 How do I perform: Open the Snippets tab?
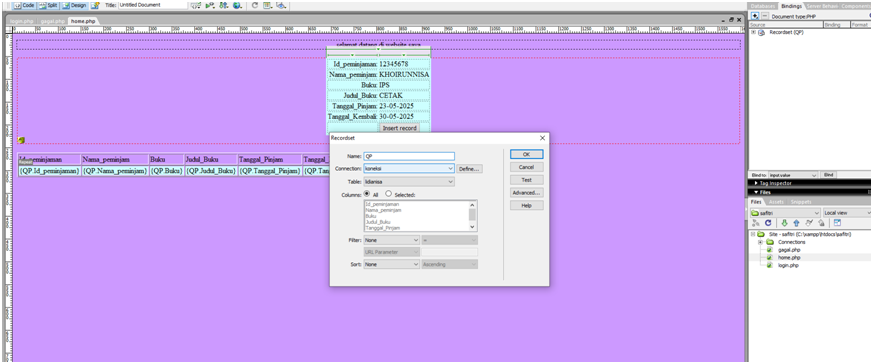[801, 201]
